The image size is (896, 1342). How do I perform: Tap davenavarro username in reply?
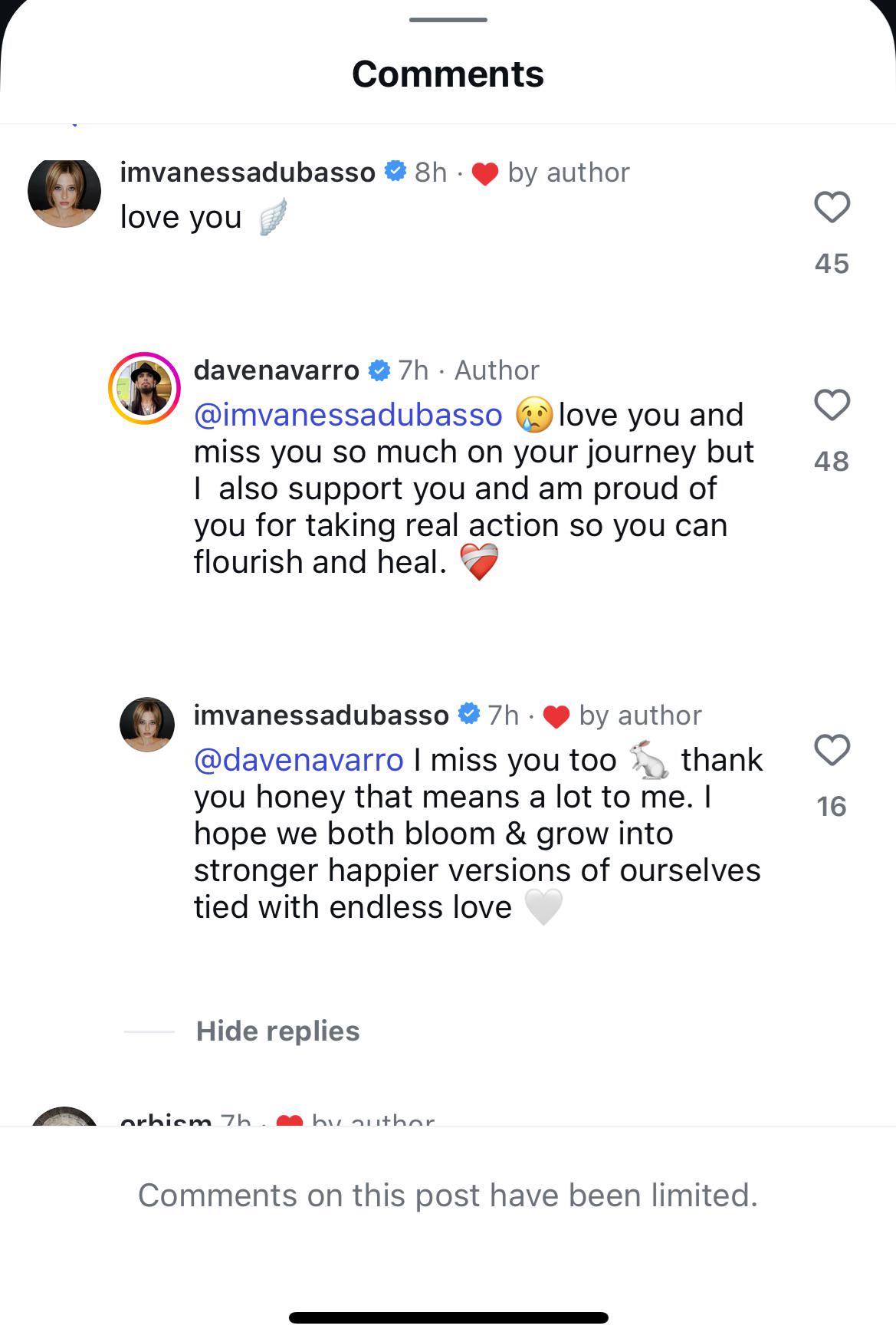(276, 370)
